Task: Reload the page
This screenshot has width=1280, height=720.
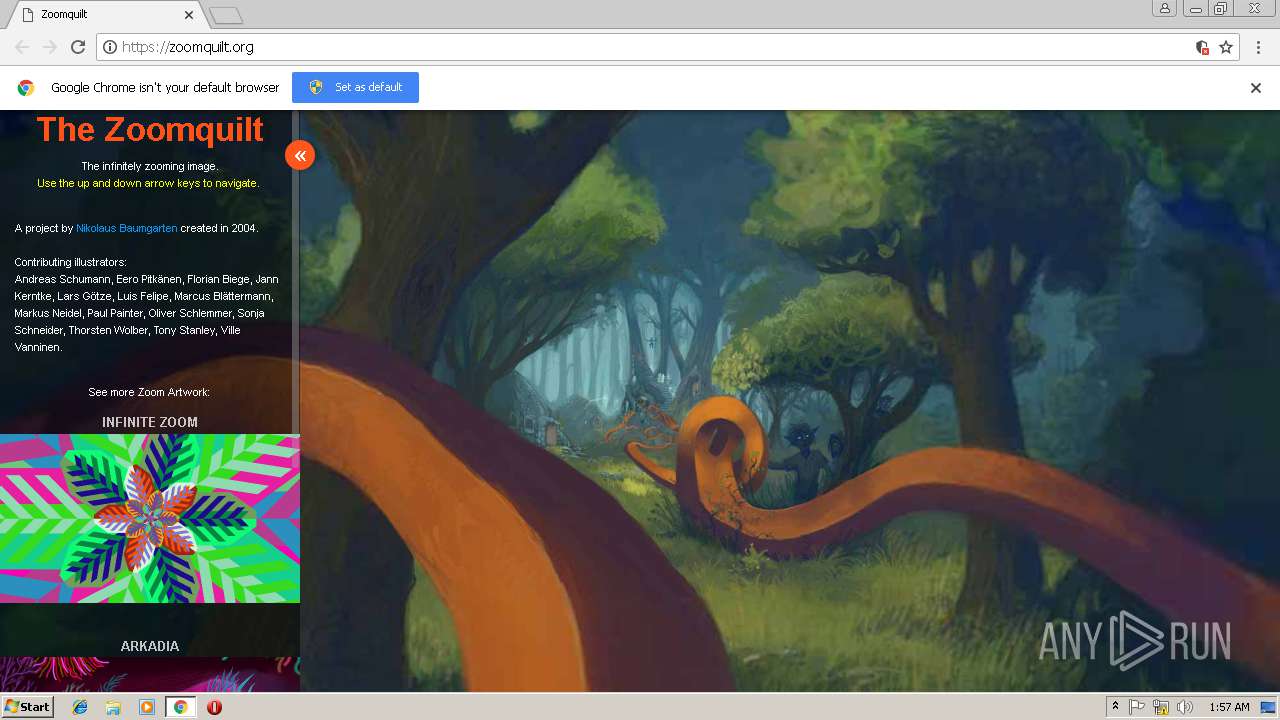Action: [x=78, y=47]
